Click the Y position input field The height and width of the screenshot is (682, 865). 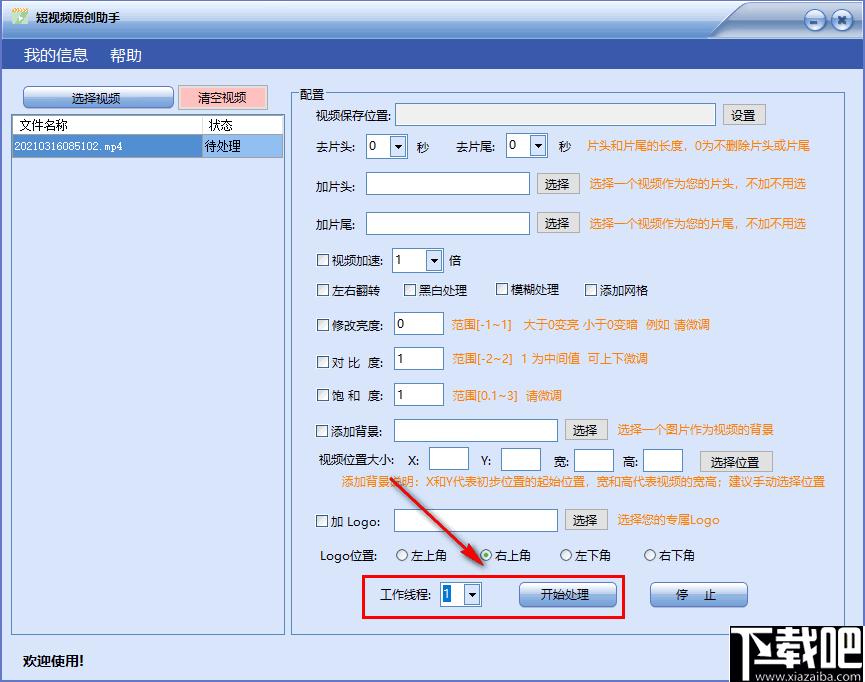pos(521,460)
